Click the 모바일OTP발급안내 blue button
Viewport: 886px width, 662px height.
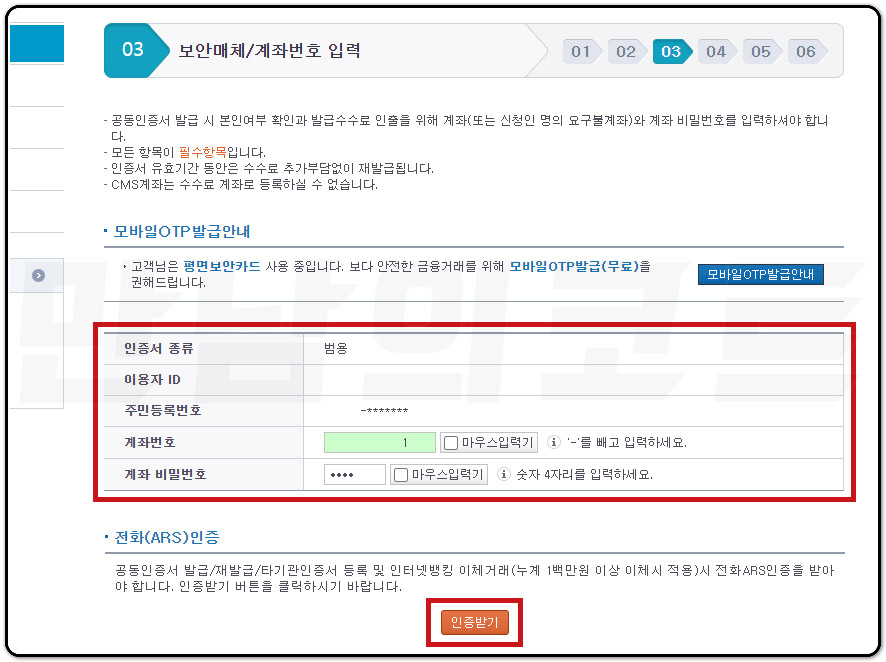pyautogui.click(x=761, y=274)
